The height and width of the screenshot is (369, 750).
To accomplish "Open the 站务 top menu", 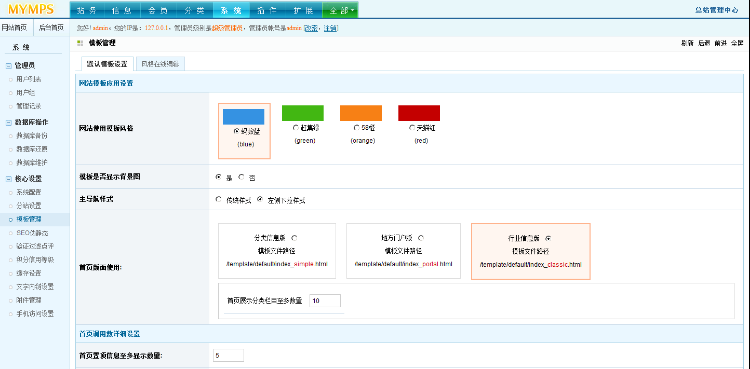I will coord(87,10).
